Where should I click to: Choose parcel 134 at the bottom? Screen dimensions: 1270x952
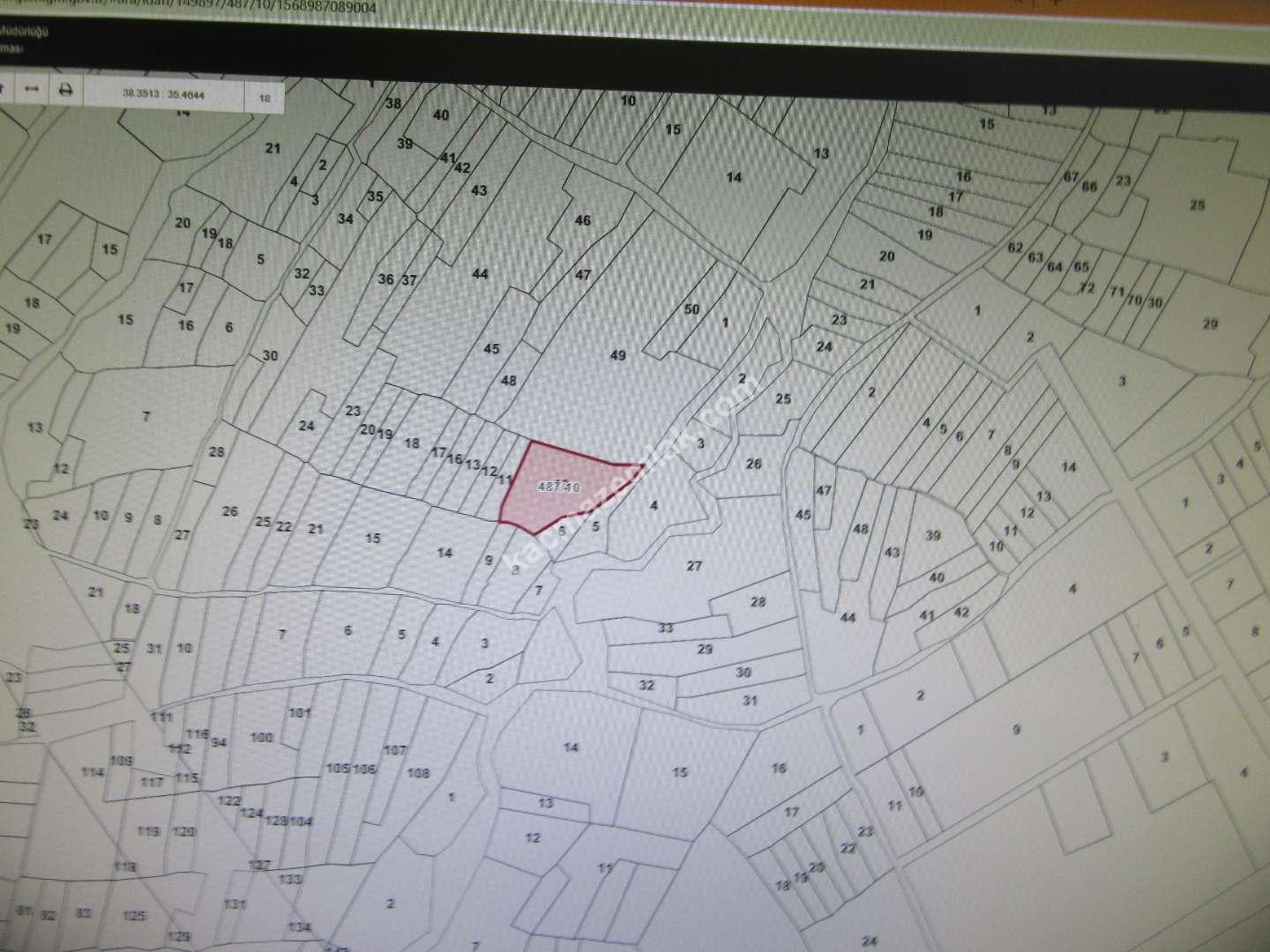tap(300, 926)
